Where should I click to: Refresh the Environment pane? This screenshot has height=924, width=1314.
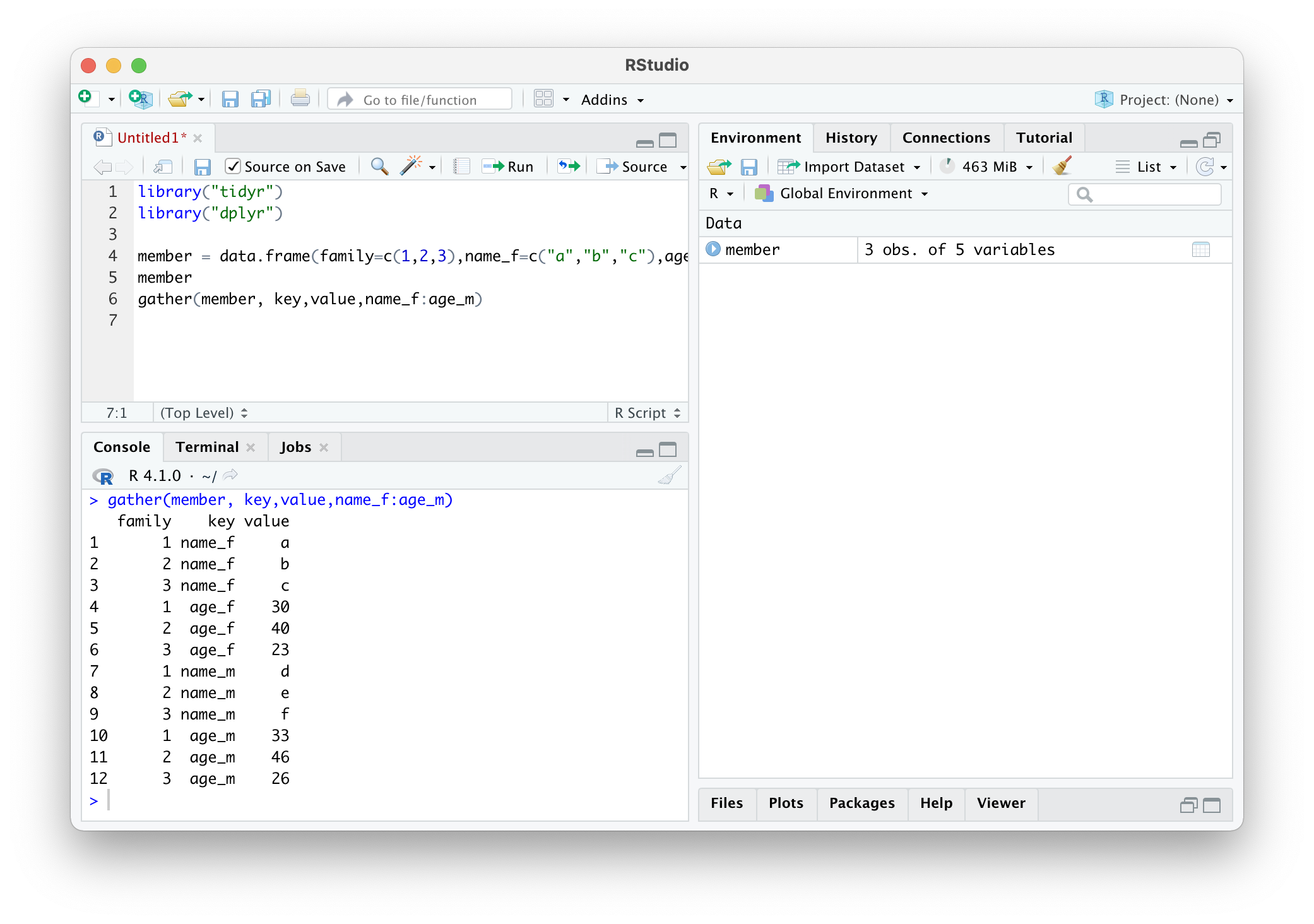pos(1205,167)
